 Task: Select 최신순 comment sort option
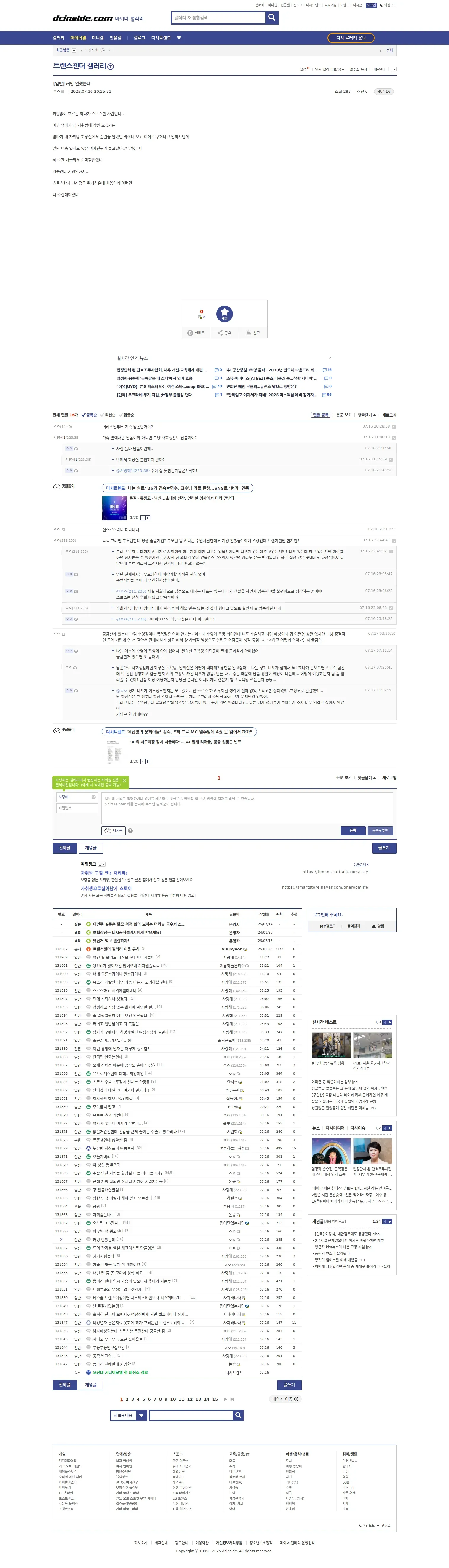(x=108, y=415)
